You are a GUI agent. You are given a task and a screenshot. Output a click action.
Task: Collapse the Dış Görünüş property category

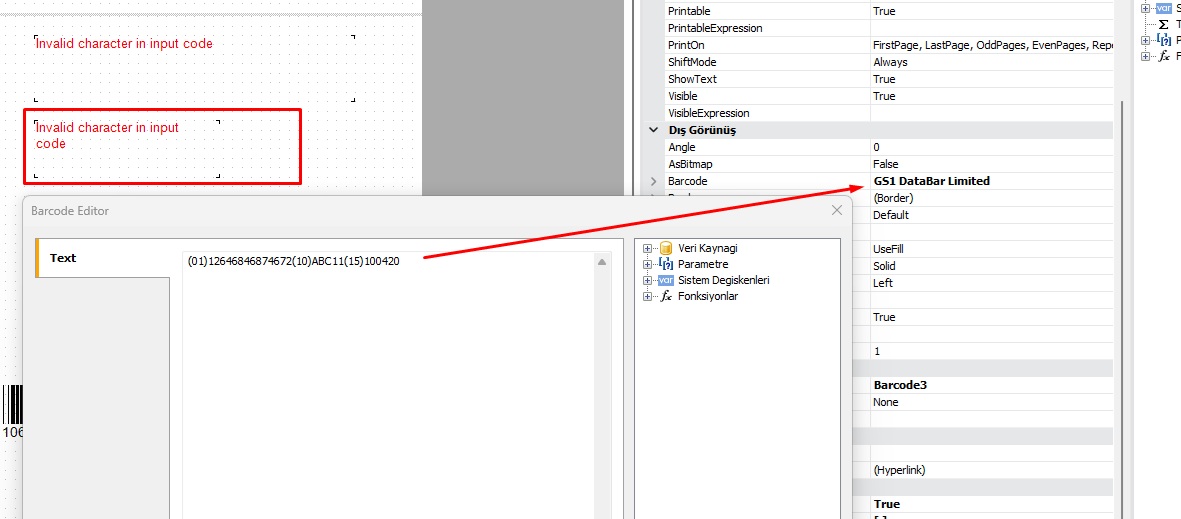point(654,130)
